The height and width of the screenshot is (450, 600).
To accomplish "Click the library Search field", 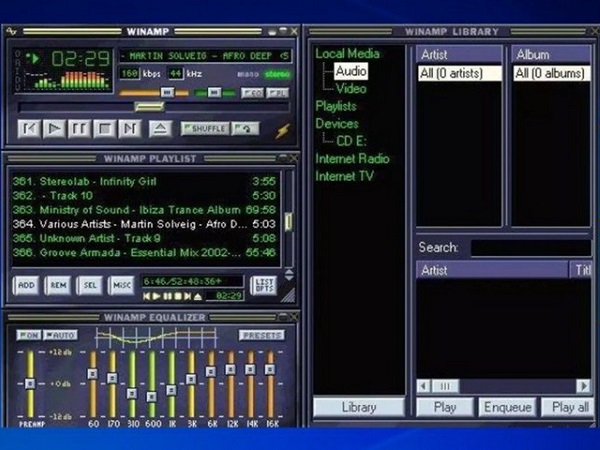I will [531, 248].
